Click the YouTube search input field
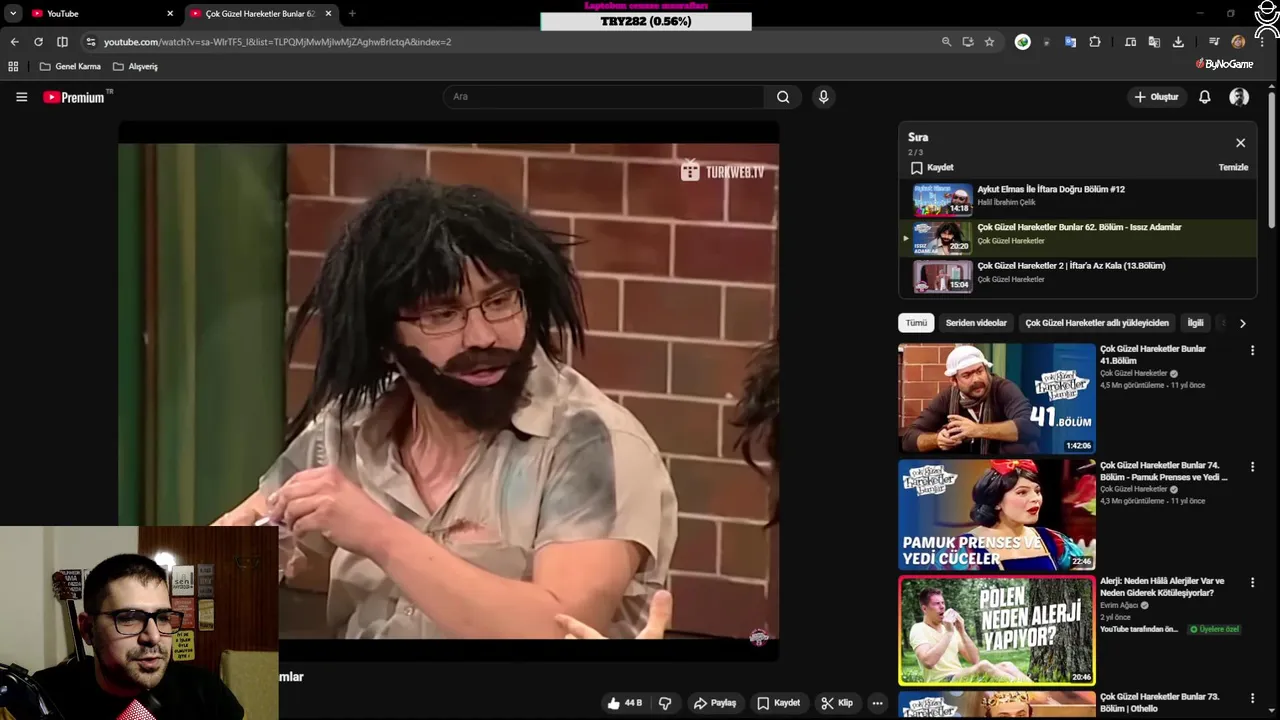 tap(603, 97)
